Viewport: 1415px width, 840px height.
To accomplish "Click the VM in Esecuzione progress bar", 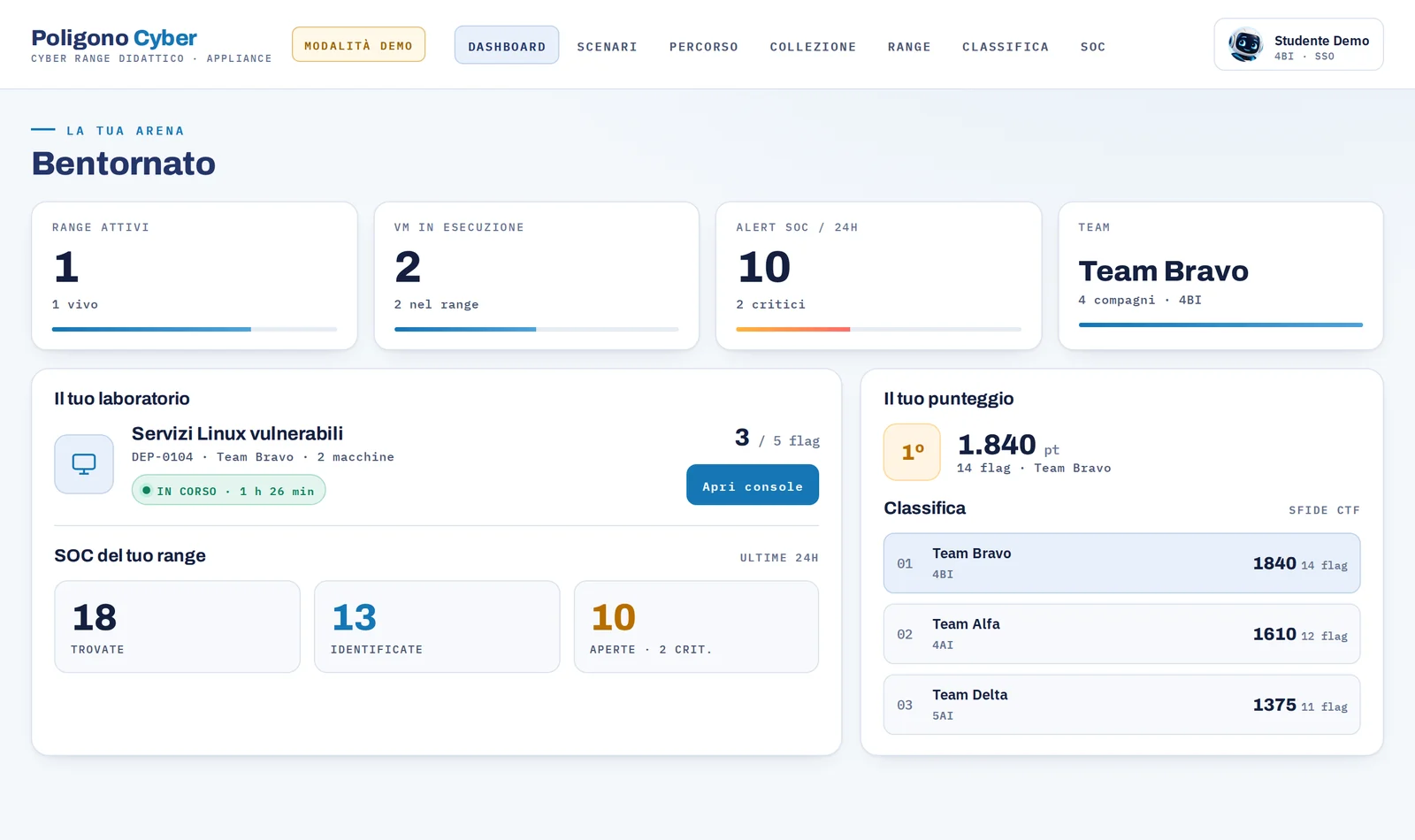I will 536,329.
